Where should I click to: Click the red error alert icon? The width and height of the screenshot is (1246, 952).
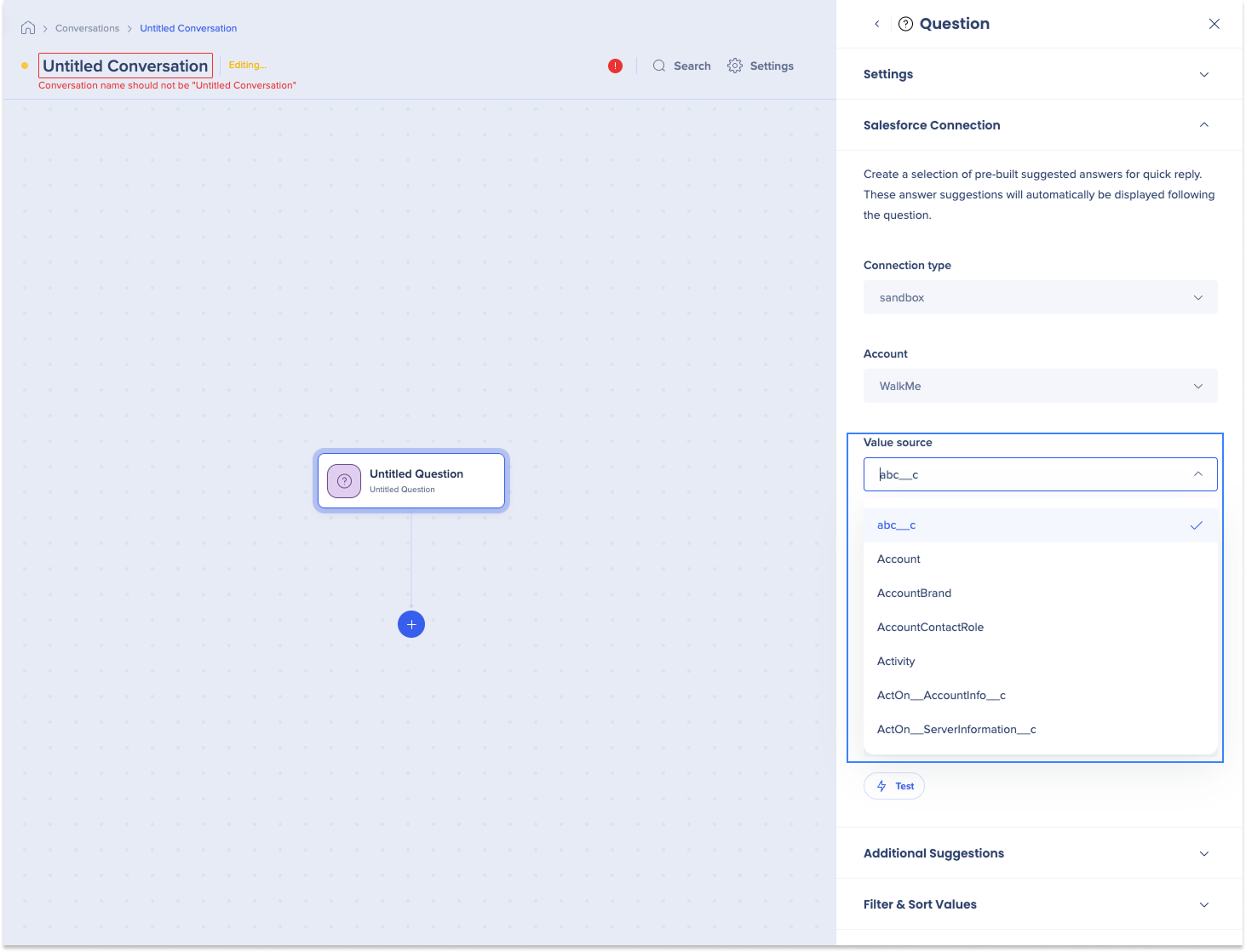coord(615,66)
